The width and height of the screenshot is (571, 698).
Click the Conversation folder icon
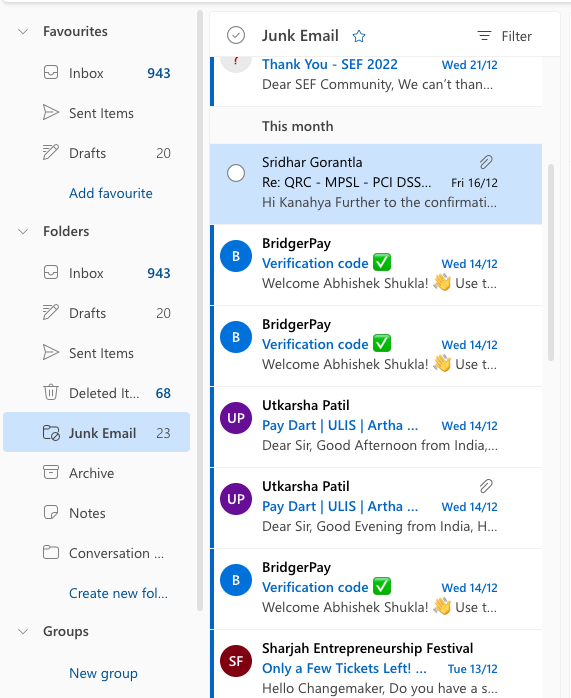[x=51, y=552]
